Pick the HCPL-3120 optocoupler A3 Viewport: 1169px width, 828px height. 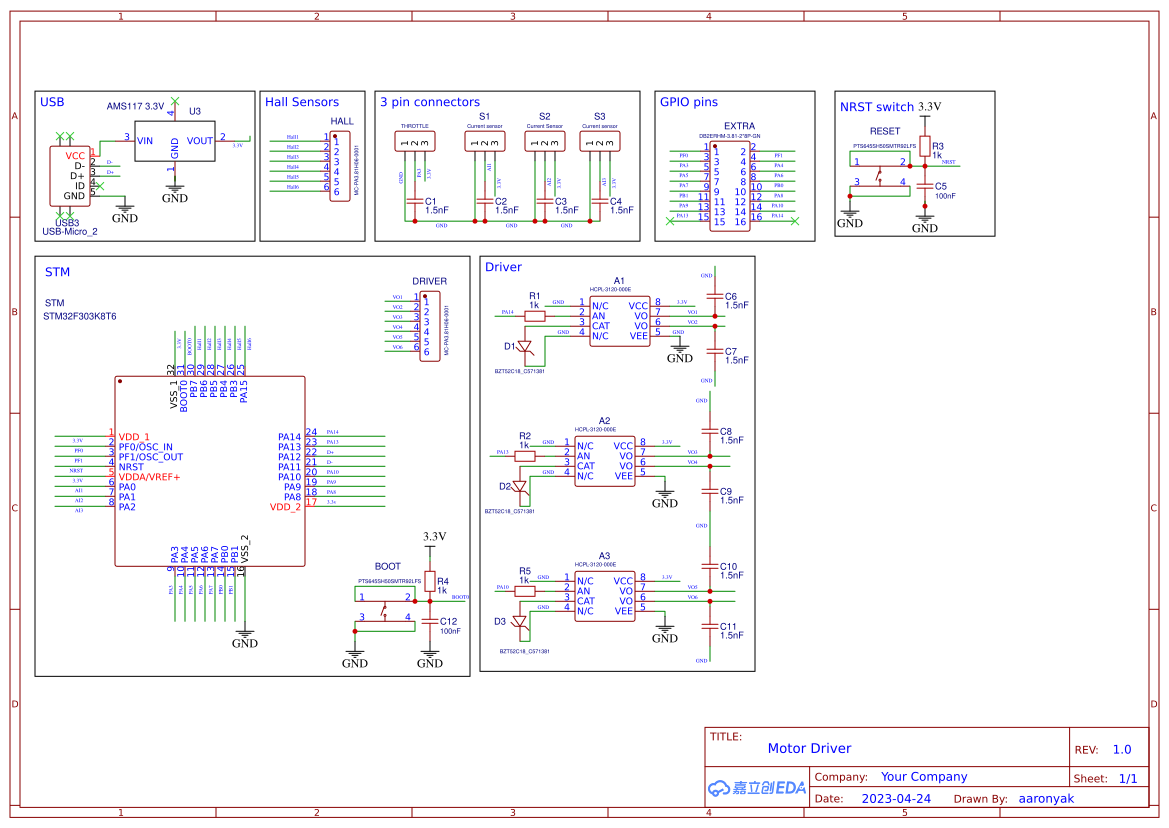point(604,595)
